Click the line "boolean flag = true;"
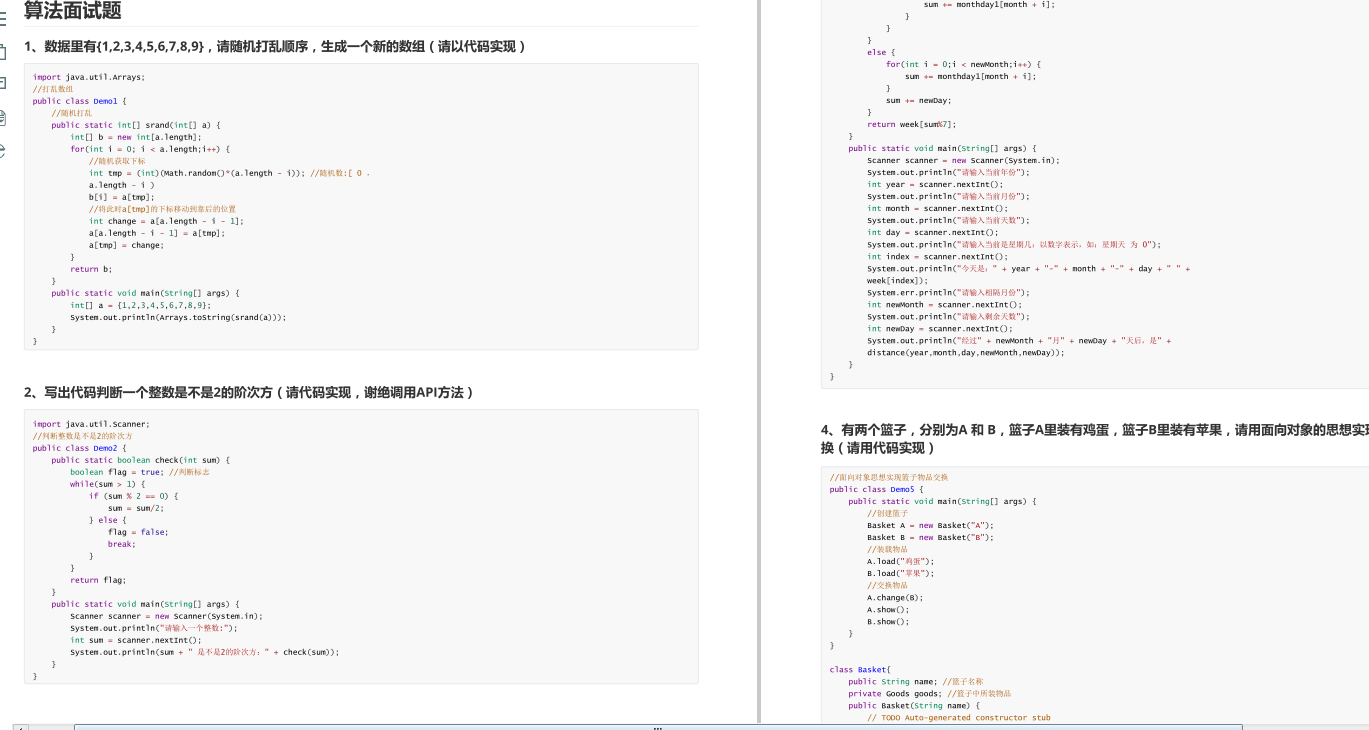Viewport: 1369px width, 730px height. (x=117, y=472)
